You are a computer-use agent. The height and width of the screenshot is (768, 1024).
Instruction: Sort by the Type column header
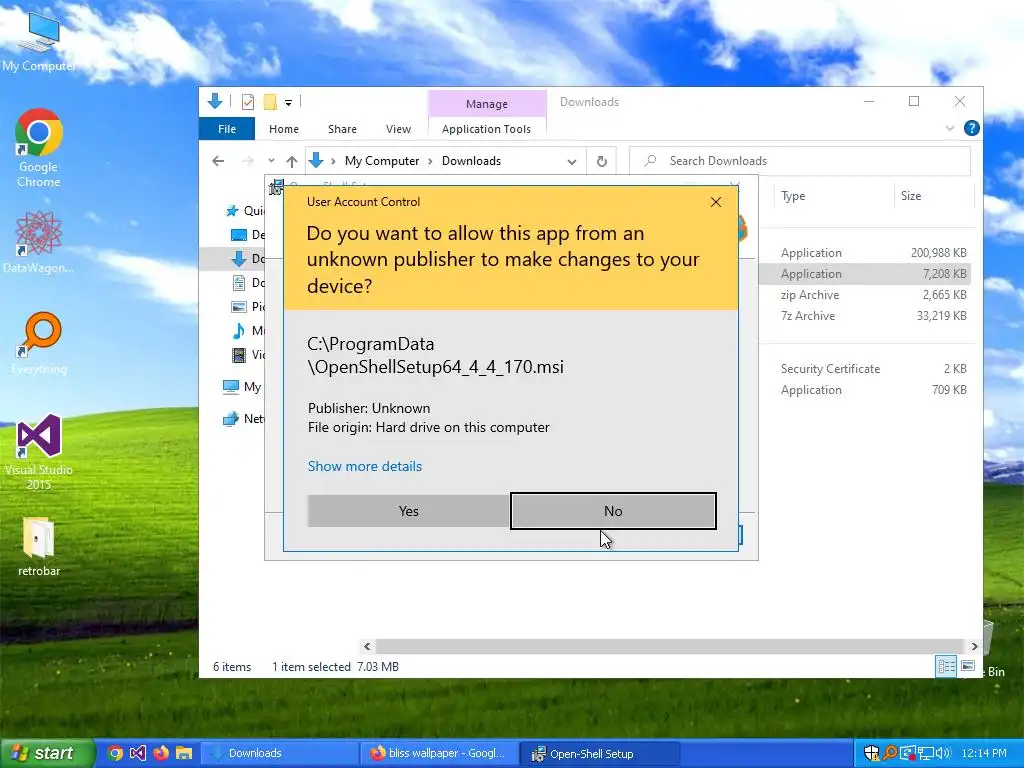pos(793,196)
